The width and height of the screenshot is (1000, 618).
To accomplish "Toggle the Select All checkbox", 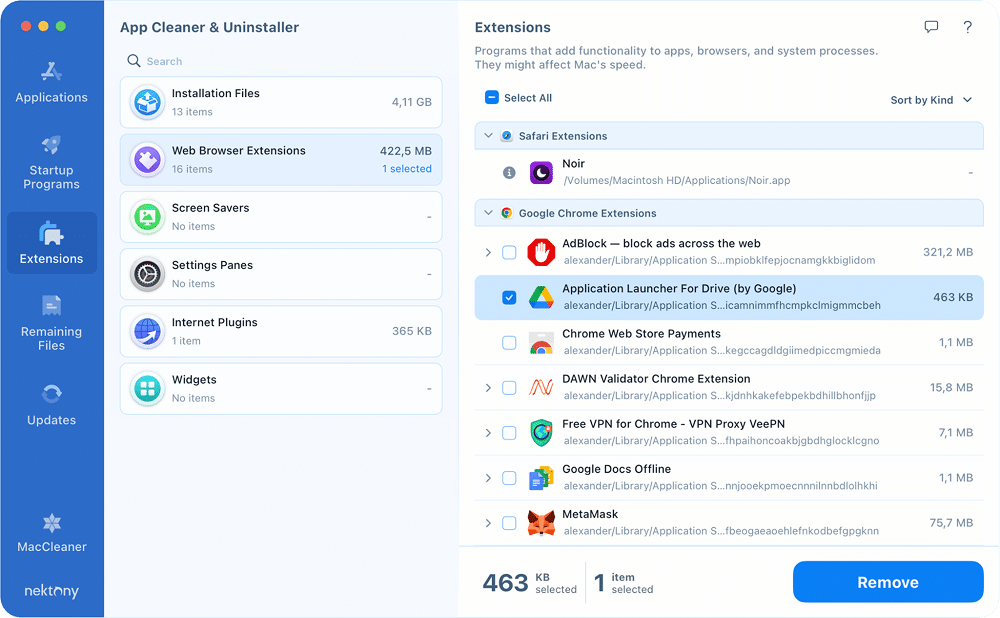I will point(491,98).
